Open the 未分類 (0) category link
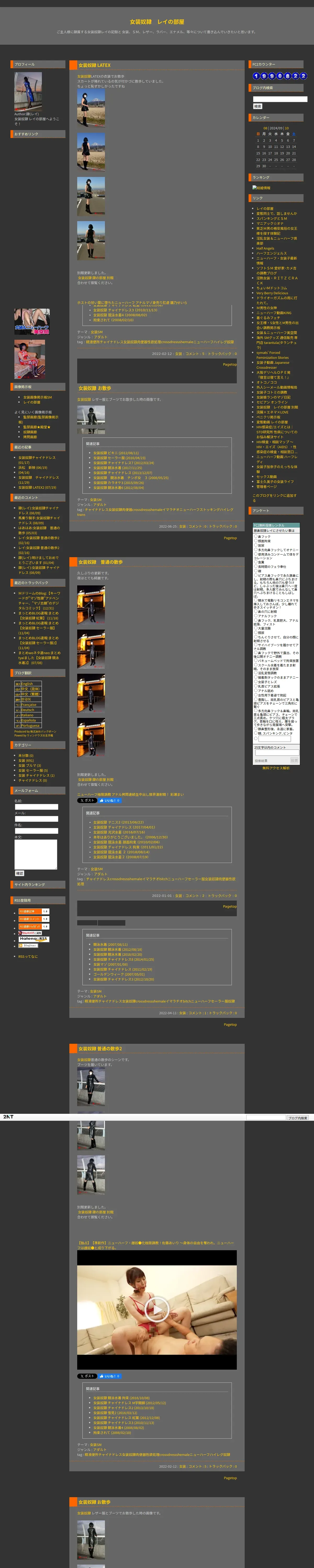The width and height of the screenshot is (314, 1568). [26, 756]
